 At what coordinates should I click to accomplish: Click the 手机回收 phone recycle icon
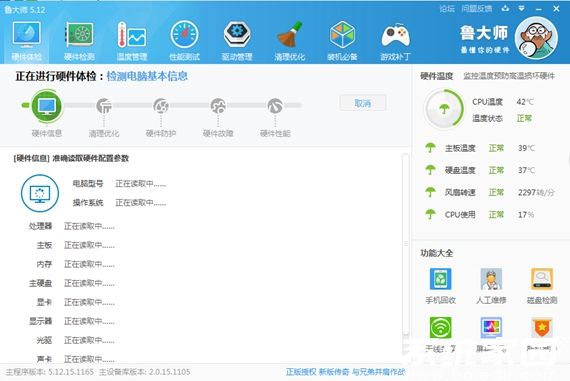click(441, 279)
